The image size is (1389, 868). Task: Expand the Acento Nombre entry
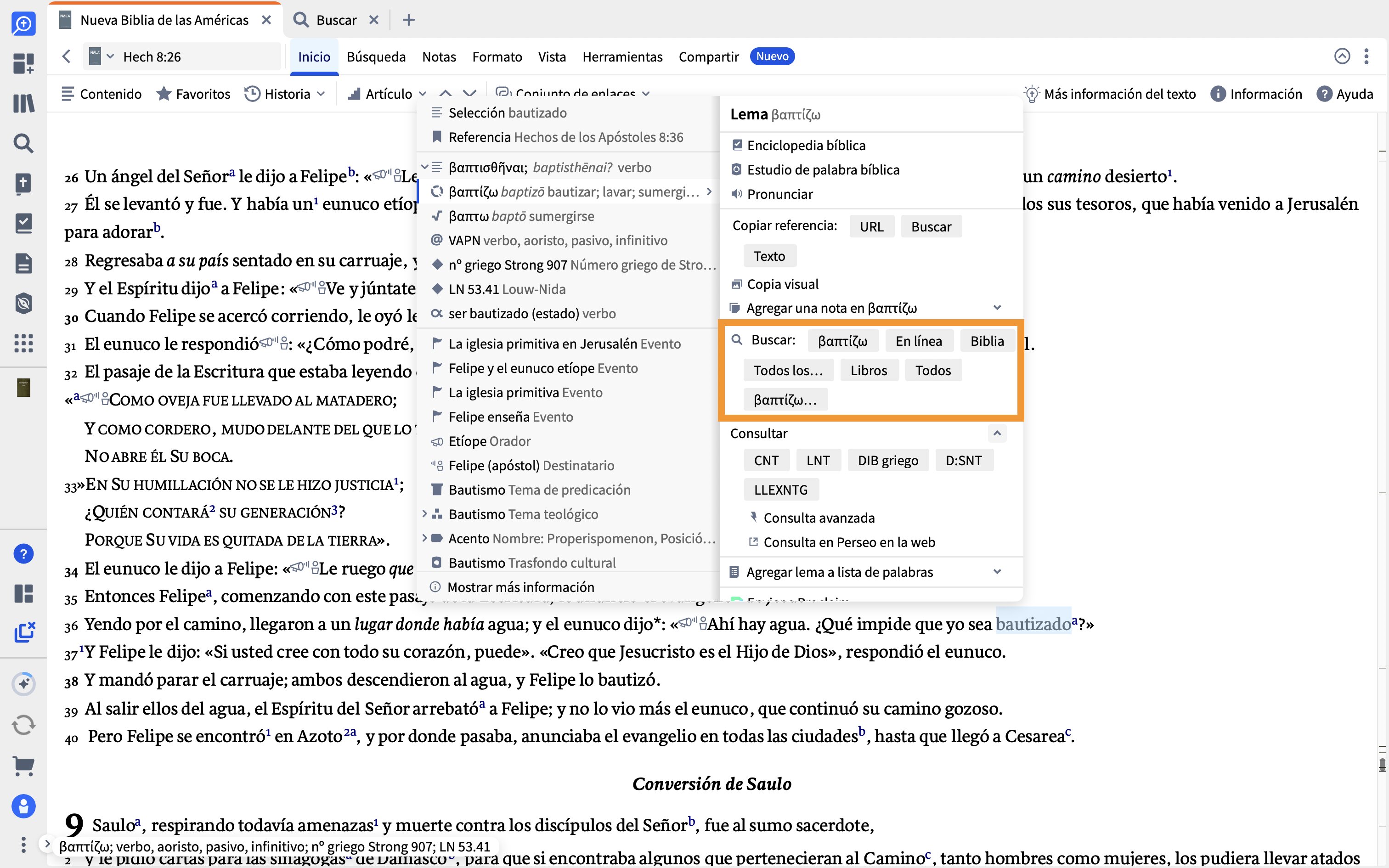[x=425, y=538]
